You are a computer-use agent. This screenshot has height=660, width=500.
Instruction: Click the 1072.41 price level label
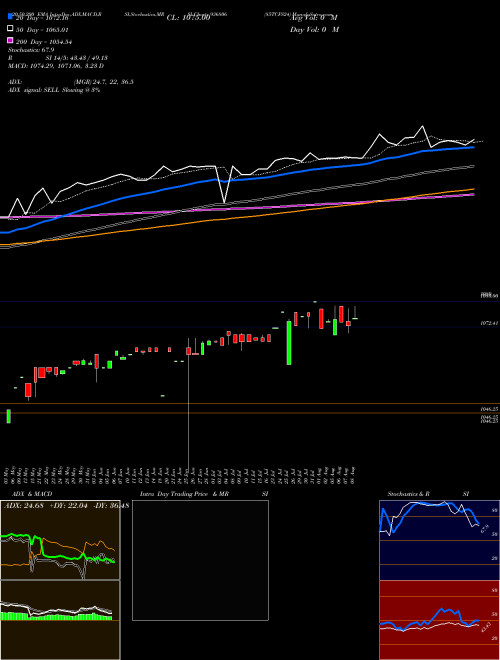click(490, 323)
